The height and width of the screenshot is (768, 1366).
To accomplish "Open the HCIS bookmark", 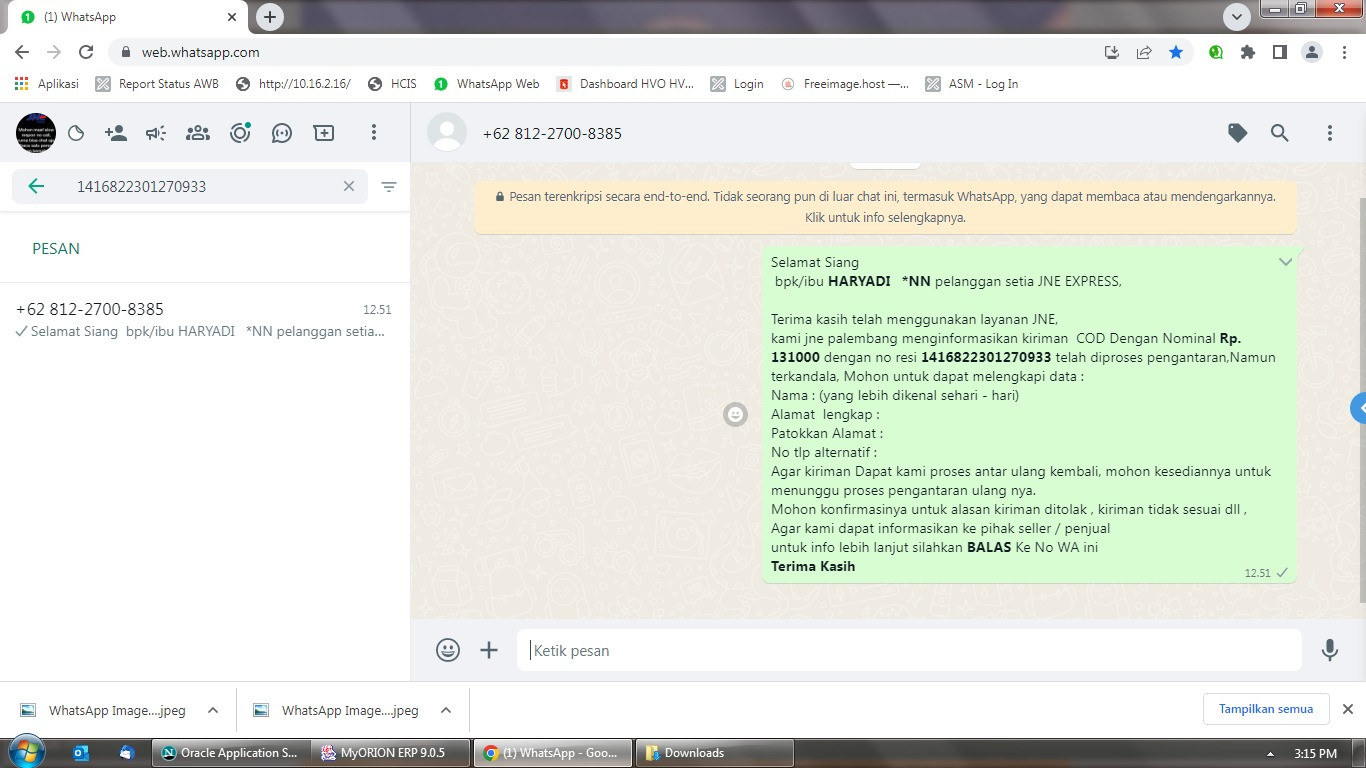I will 392,84.
